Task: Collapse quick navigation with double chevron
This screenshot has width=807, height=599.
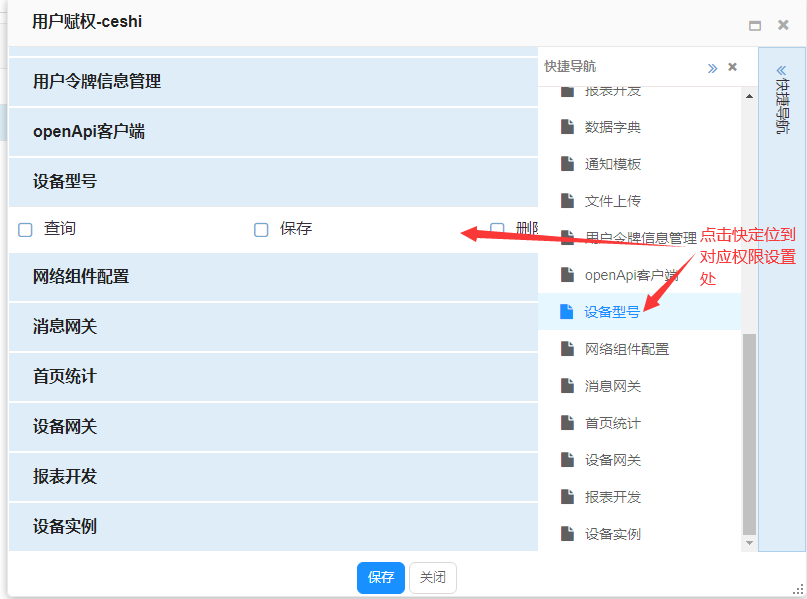Action: 712,68
